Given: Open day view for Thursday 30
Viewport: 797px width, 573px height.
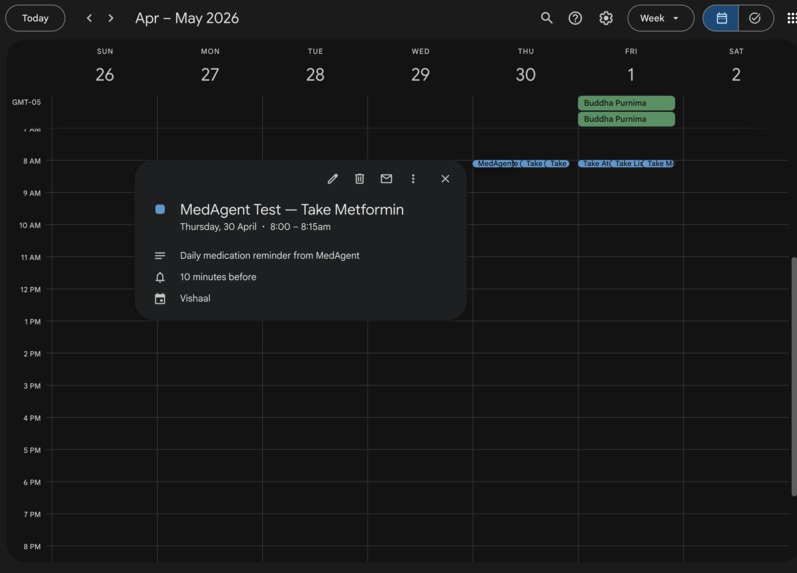Looking at the screenshot, I should pyautogui.click(x=526, y=75).
